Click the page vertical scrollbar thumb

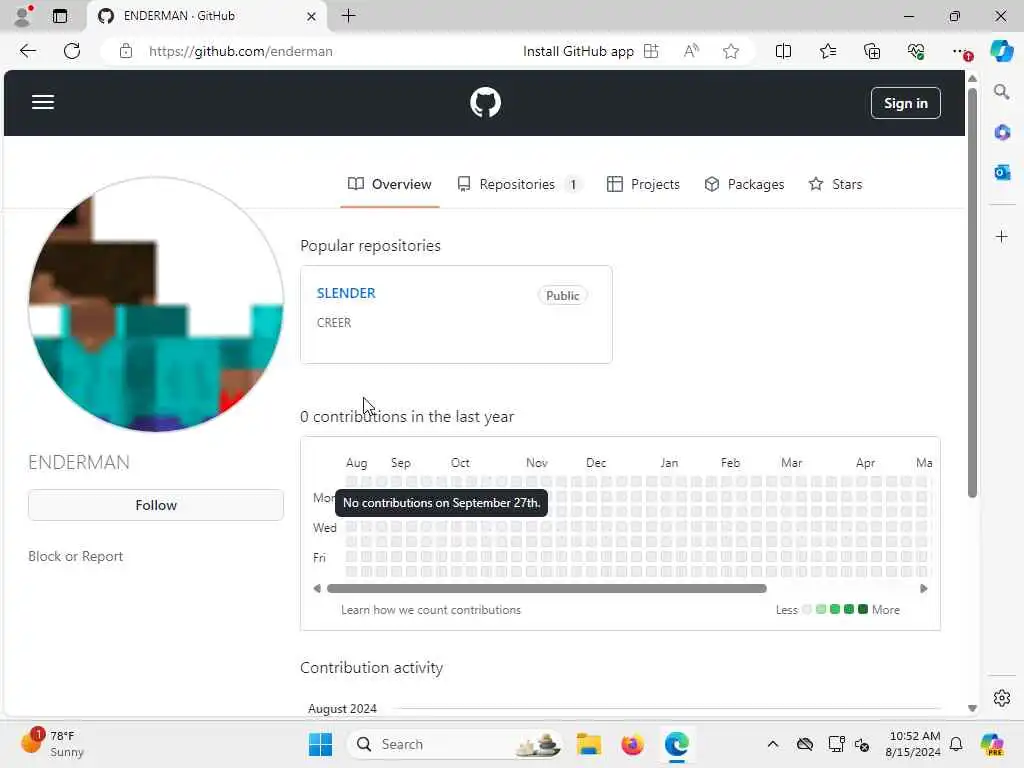point(972,293)
